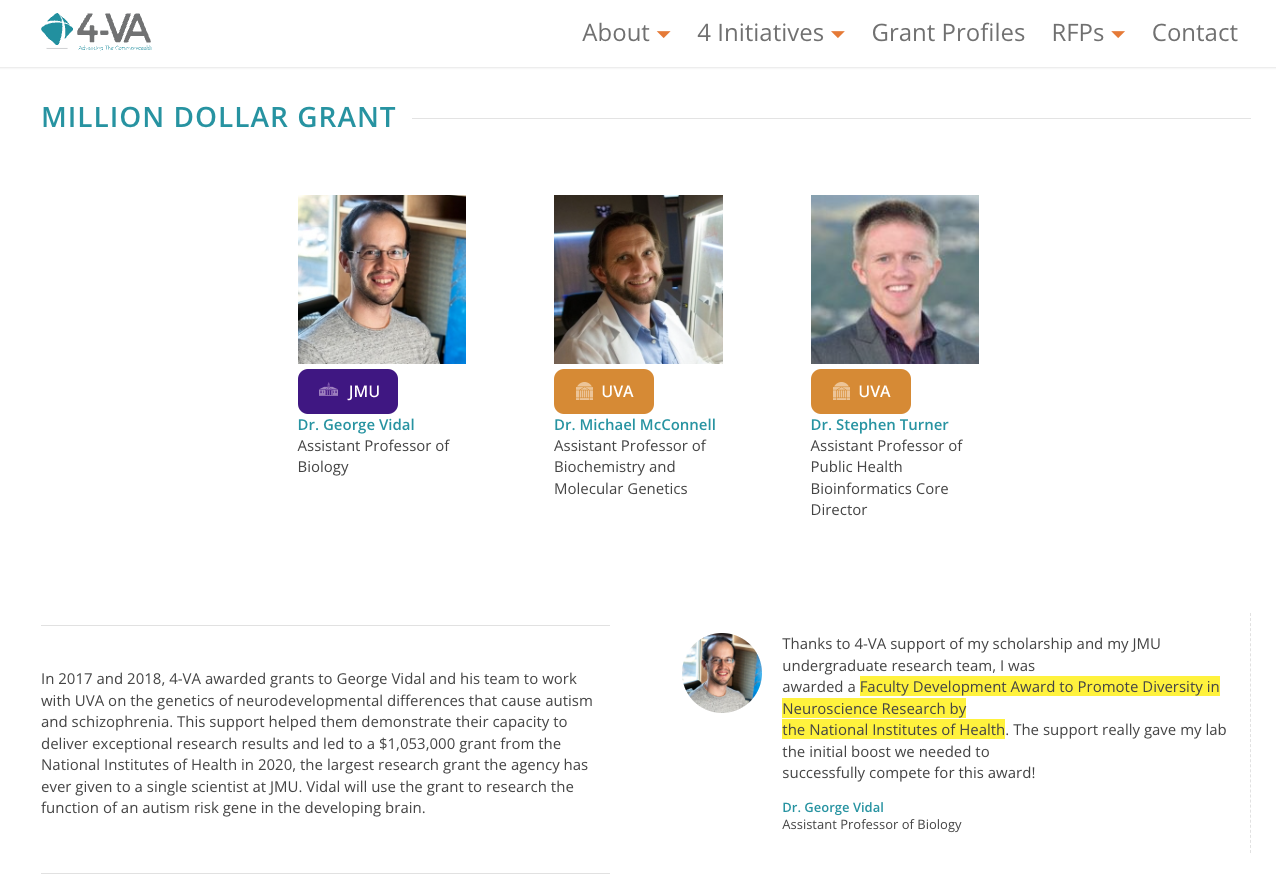This screenshot has height=894, width=1276.
Task: Click the Dr. George Vidal link under testimonial
Action: [833, 807]
